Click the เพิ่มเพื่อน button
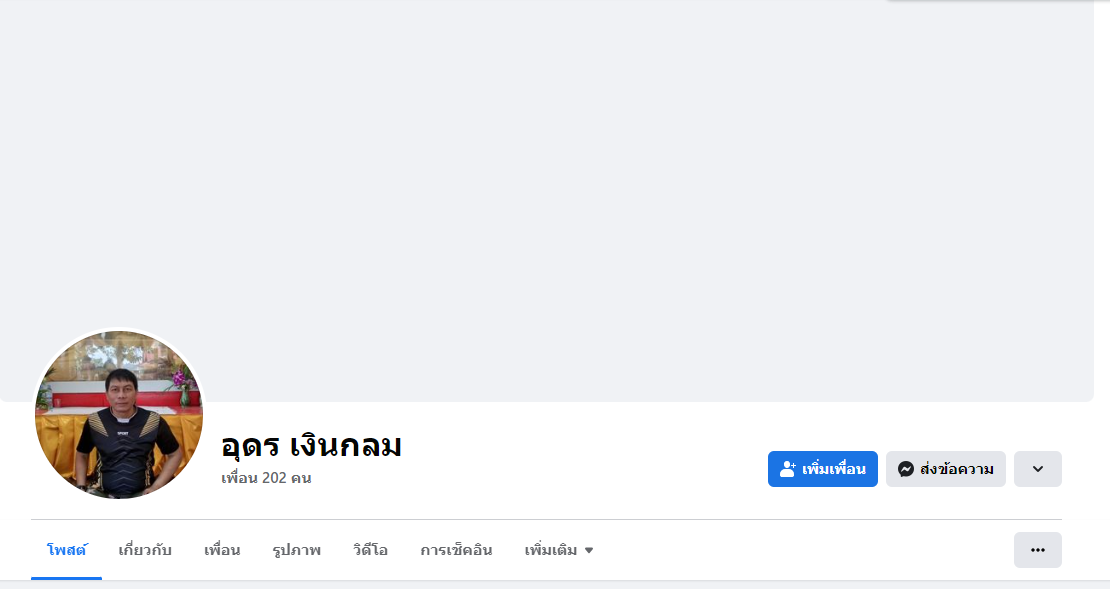 [x=823, y=469]
